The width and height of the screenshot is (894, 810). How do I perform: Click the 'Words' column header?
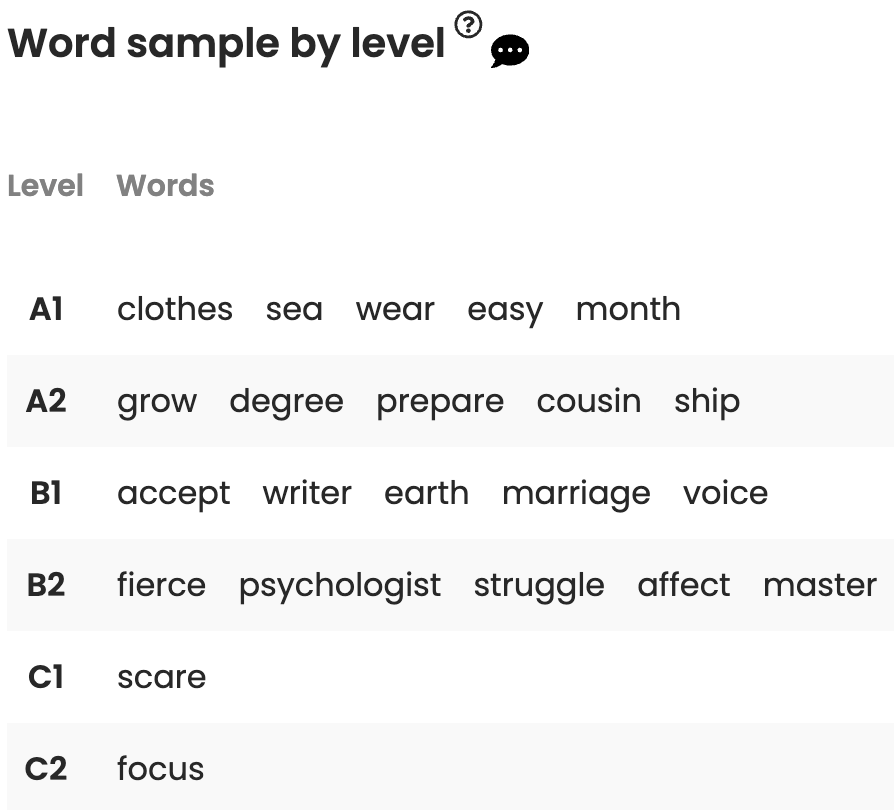pos(165,186)
